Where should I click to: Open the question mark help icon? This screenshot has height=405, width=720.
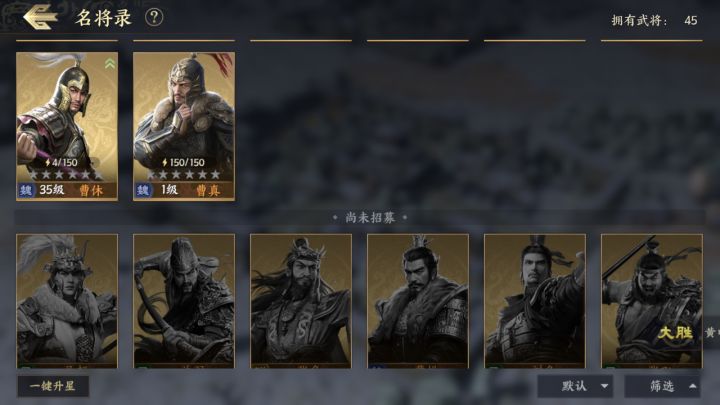coord(154,17)
